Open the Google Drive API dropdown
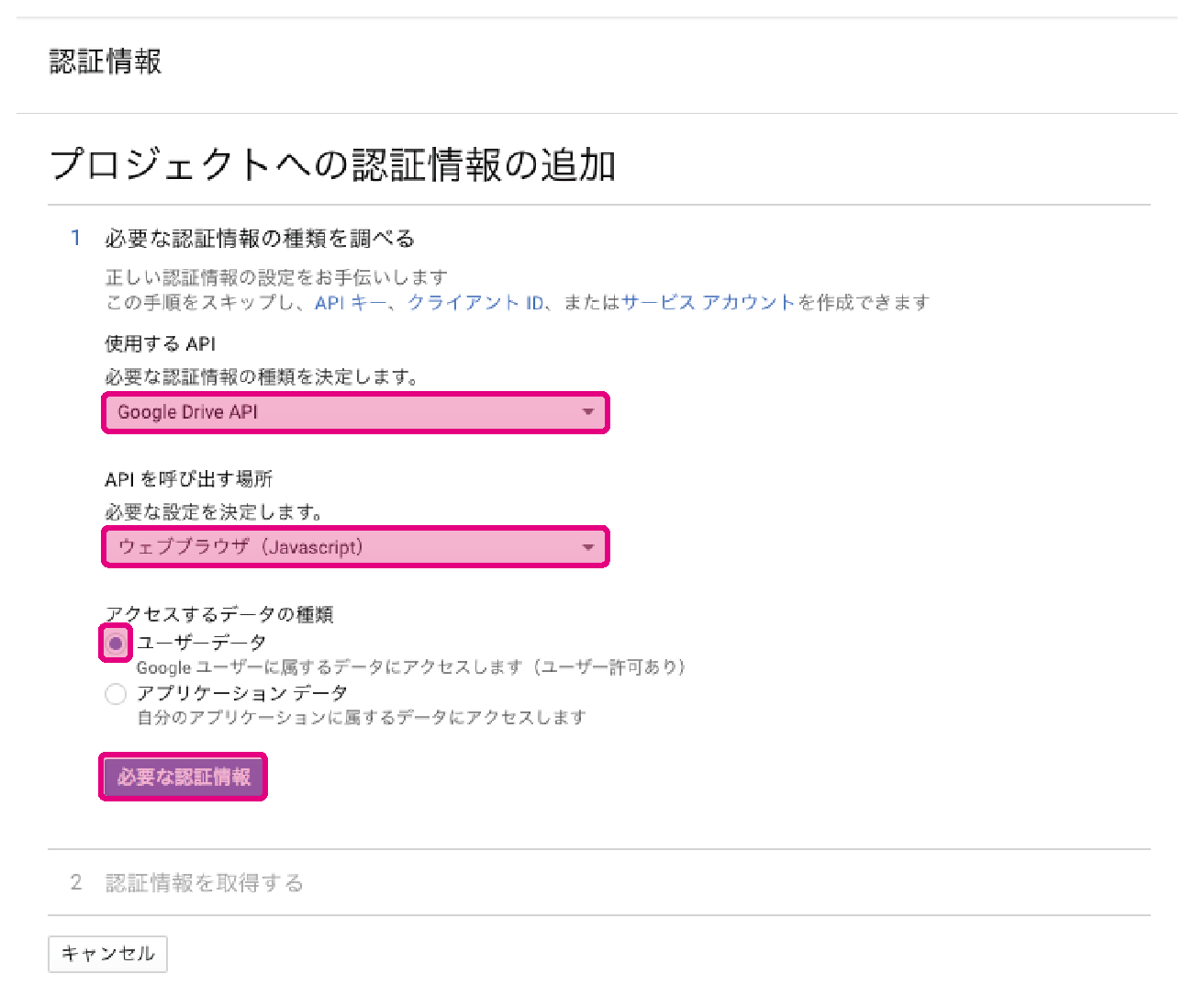The width and height of the screenshot is (1194, 1008). [x=355, y=413]
